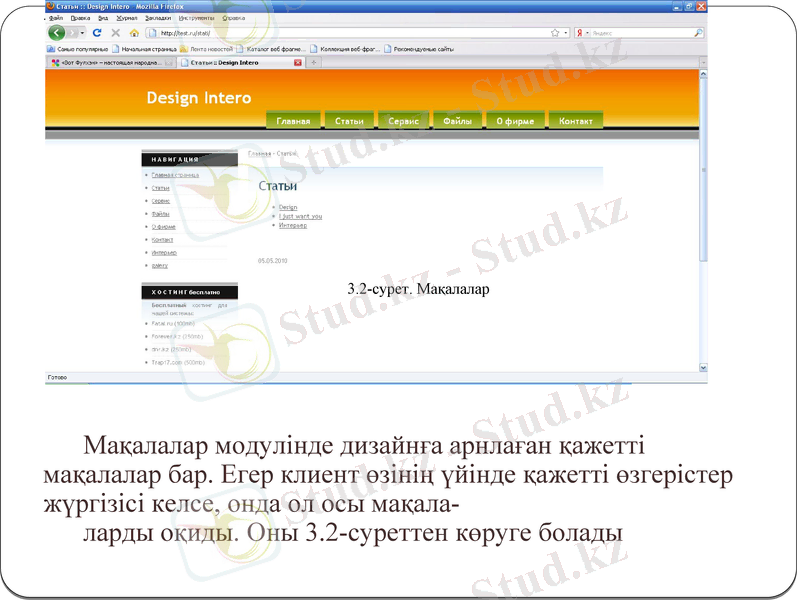Close the Статьи :: Design Intero tab

click(x=298, y=63)
